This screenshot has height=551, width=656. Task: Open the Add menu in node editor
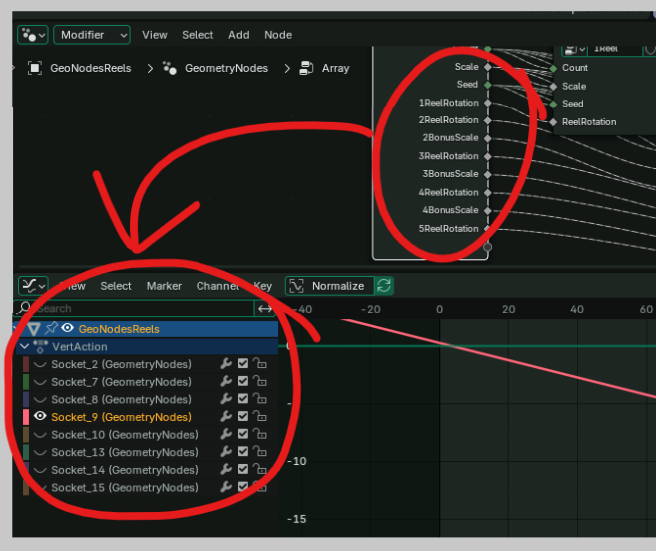[x=238, y=35]
